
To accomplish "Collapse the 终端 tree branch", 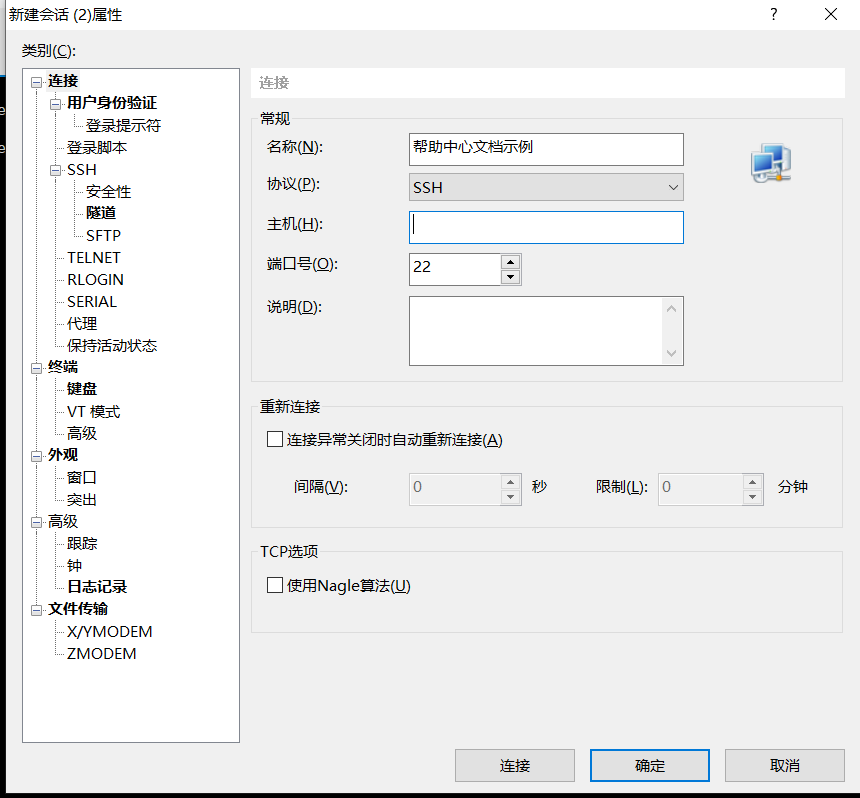I will pyautogui.click(x=36, y=367).
